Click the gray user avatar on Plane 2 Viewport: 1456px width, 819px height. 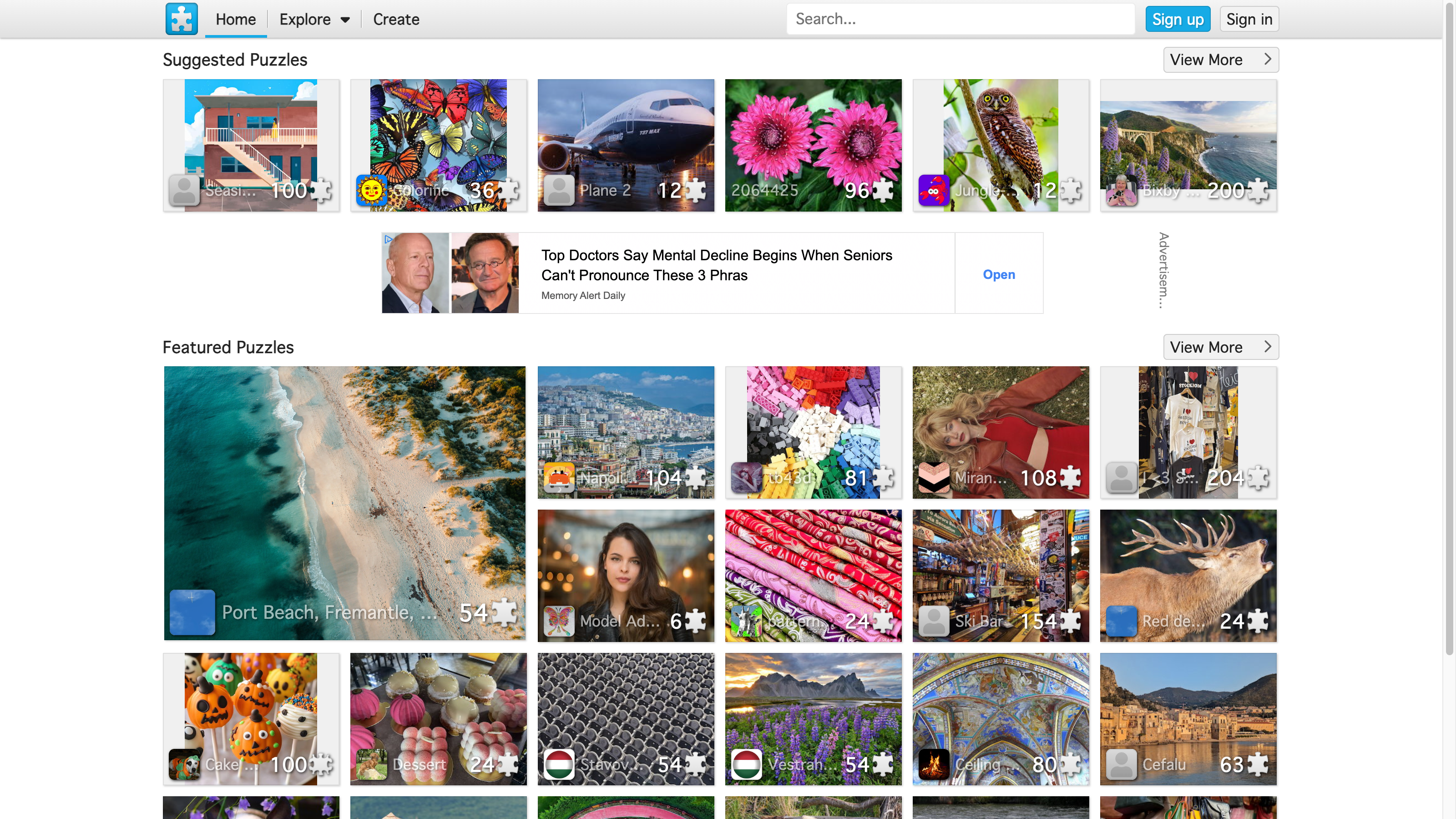(x=559, y=190)
